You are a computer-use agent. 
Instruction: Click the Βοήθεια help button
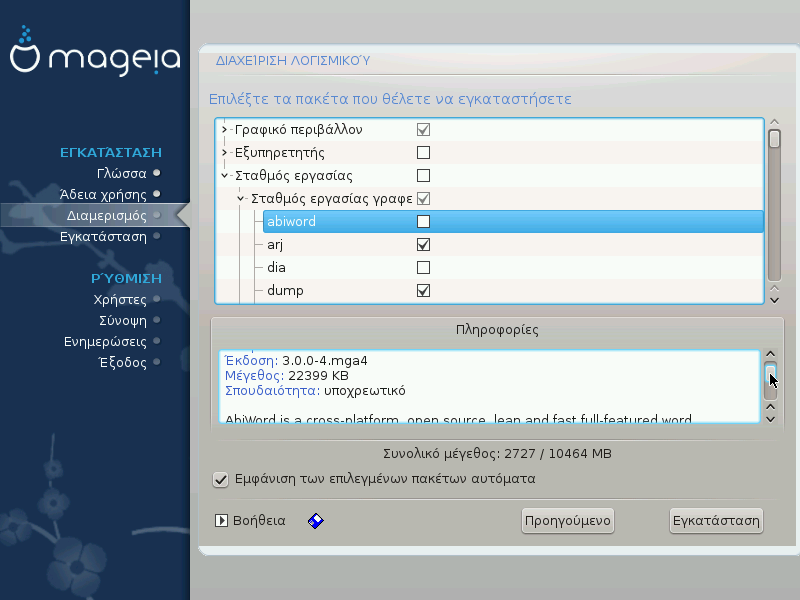pos(251,521)
